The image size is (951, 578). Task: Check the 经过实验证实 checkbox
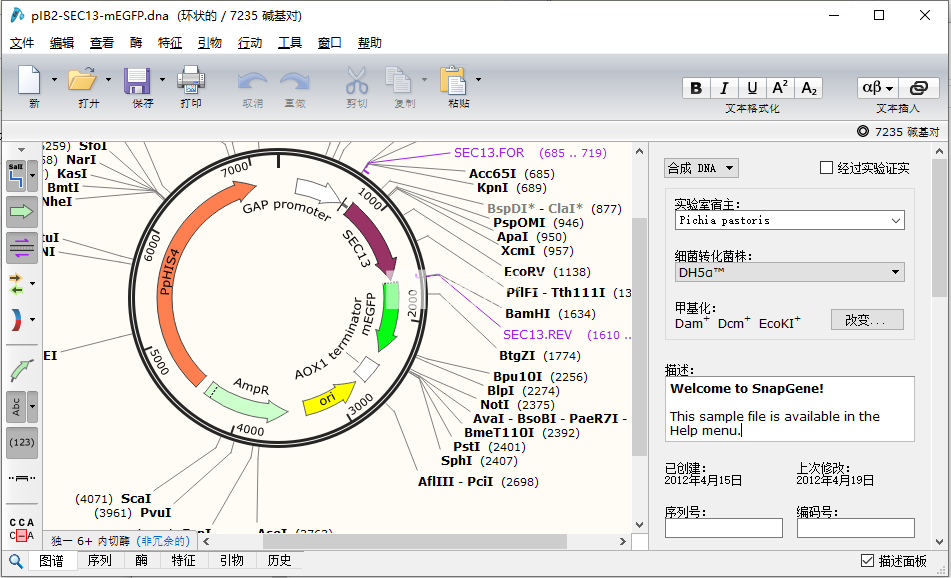coord(826,167)
